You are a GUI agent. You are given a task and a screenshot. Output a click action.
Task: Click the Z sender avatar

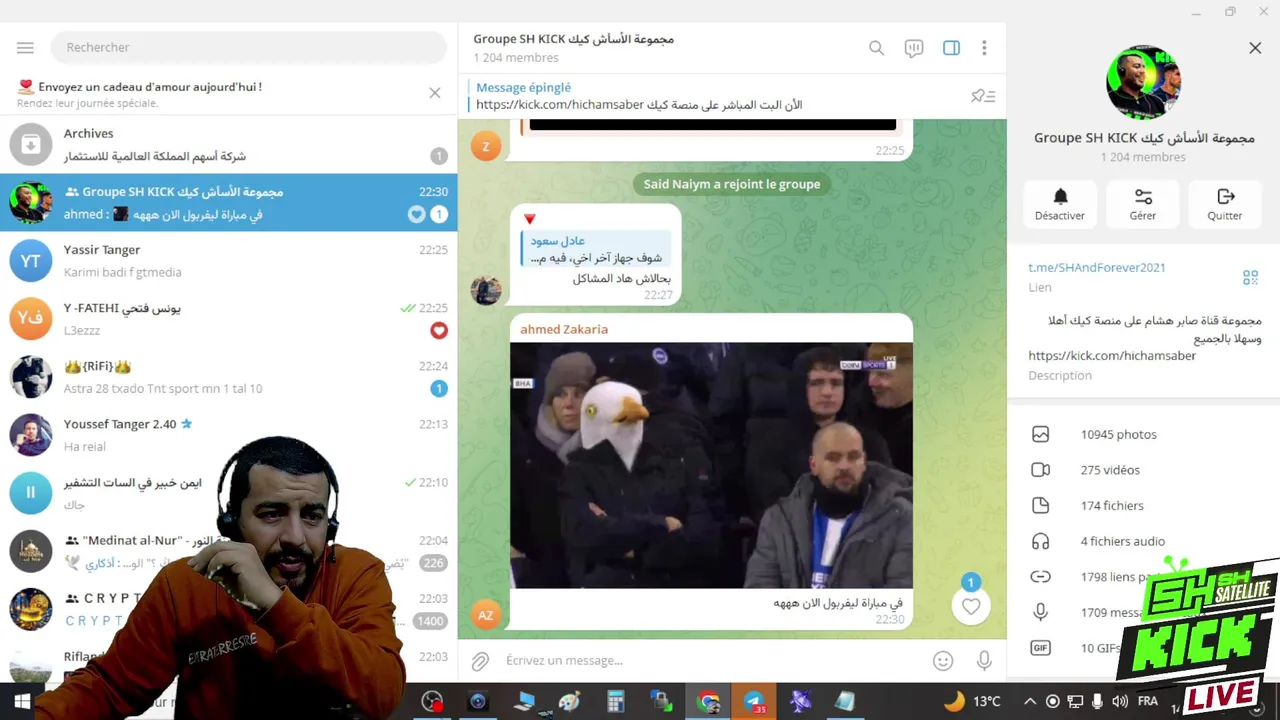point(486,146)
